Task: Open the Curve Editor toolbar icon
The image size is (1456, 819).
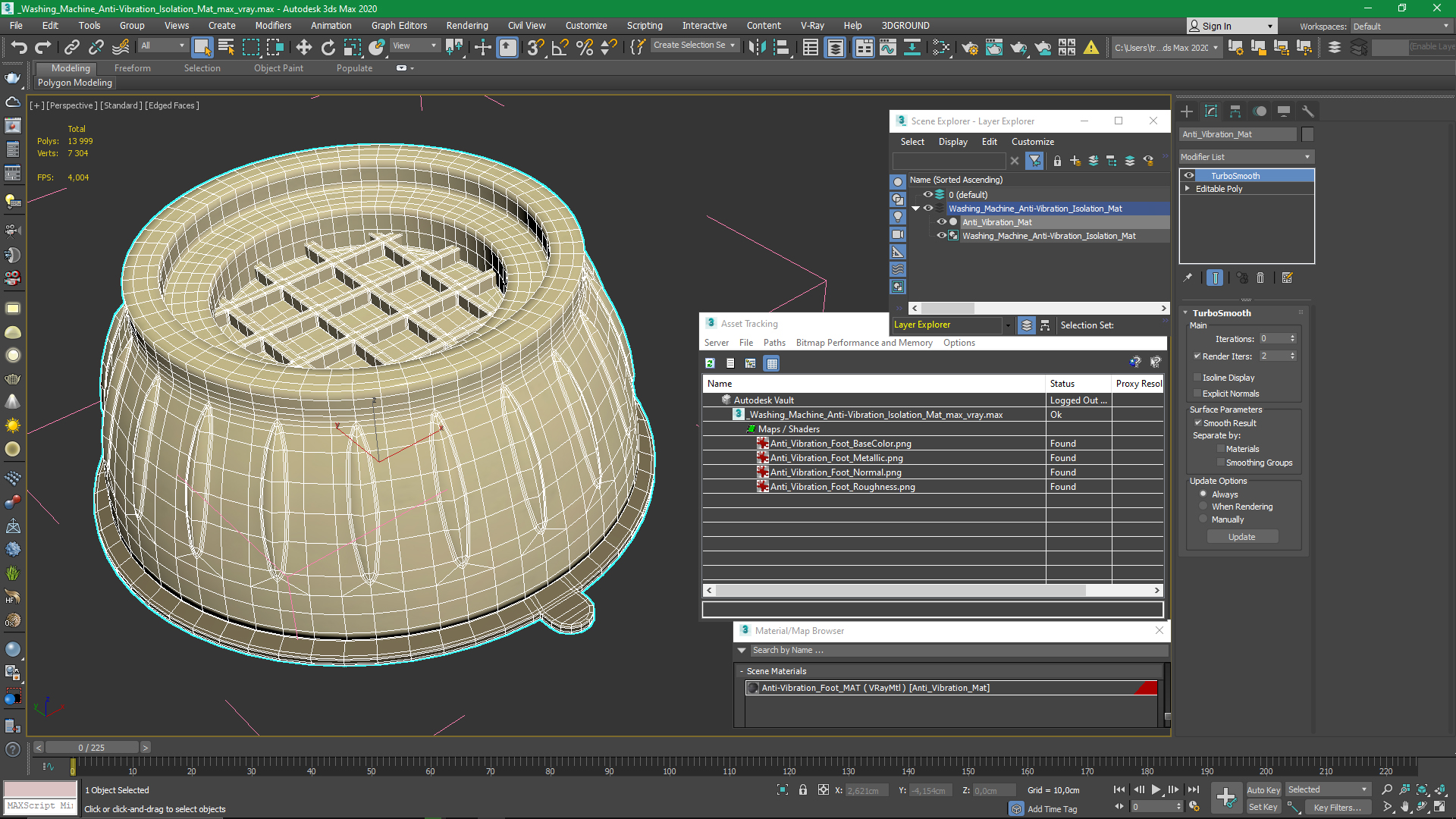Action: tap(888, 48)
